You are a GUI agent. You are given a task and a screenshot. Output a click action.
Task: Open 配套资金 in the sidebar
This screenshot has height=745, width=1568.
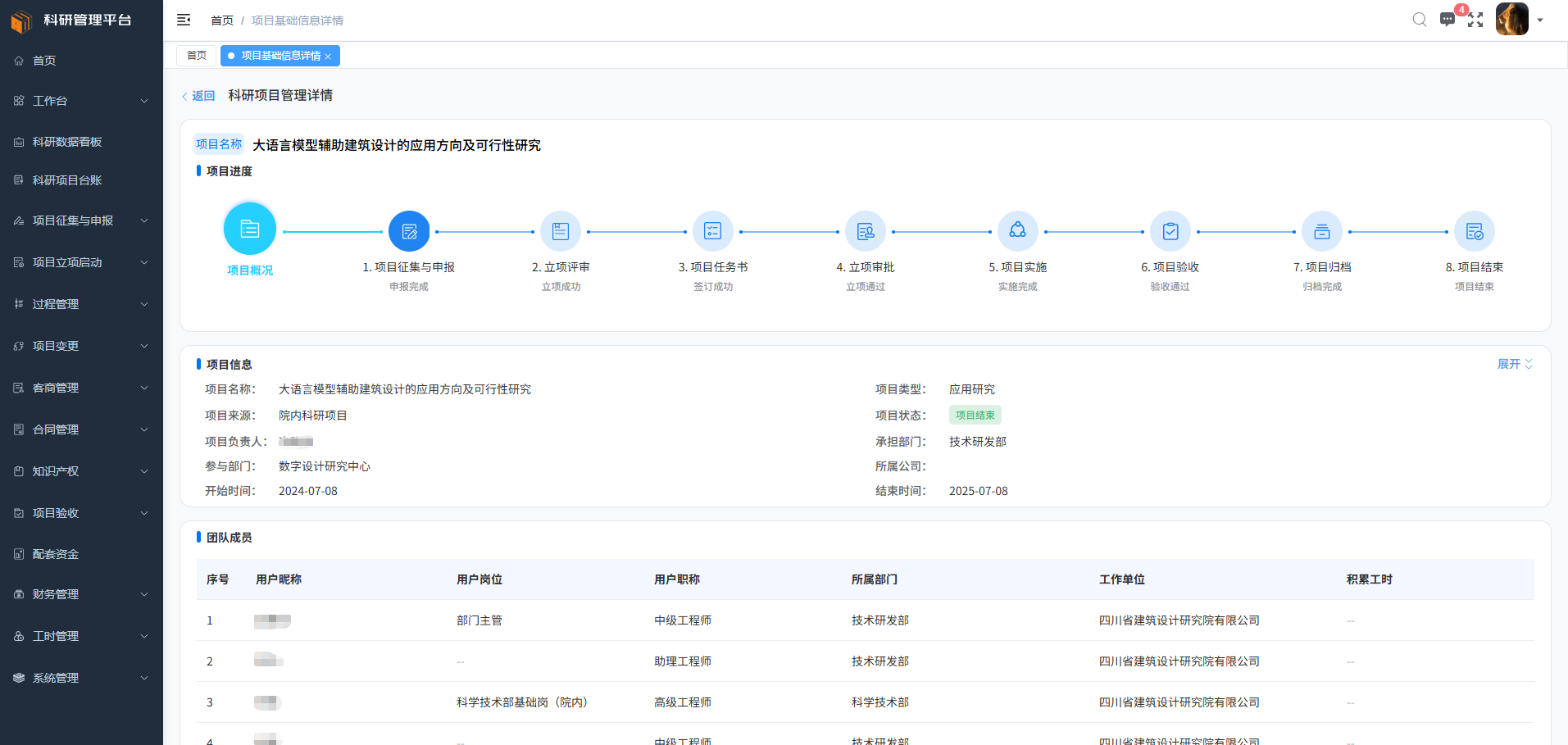(81, 554)
